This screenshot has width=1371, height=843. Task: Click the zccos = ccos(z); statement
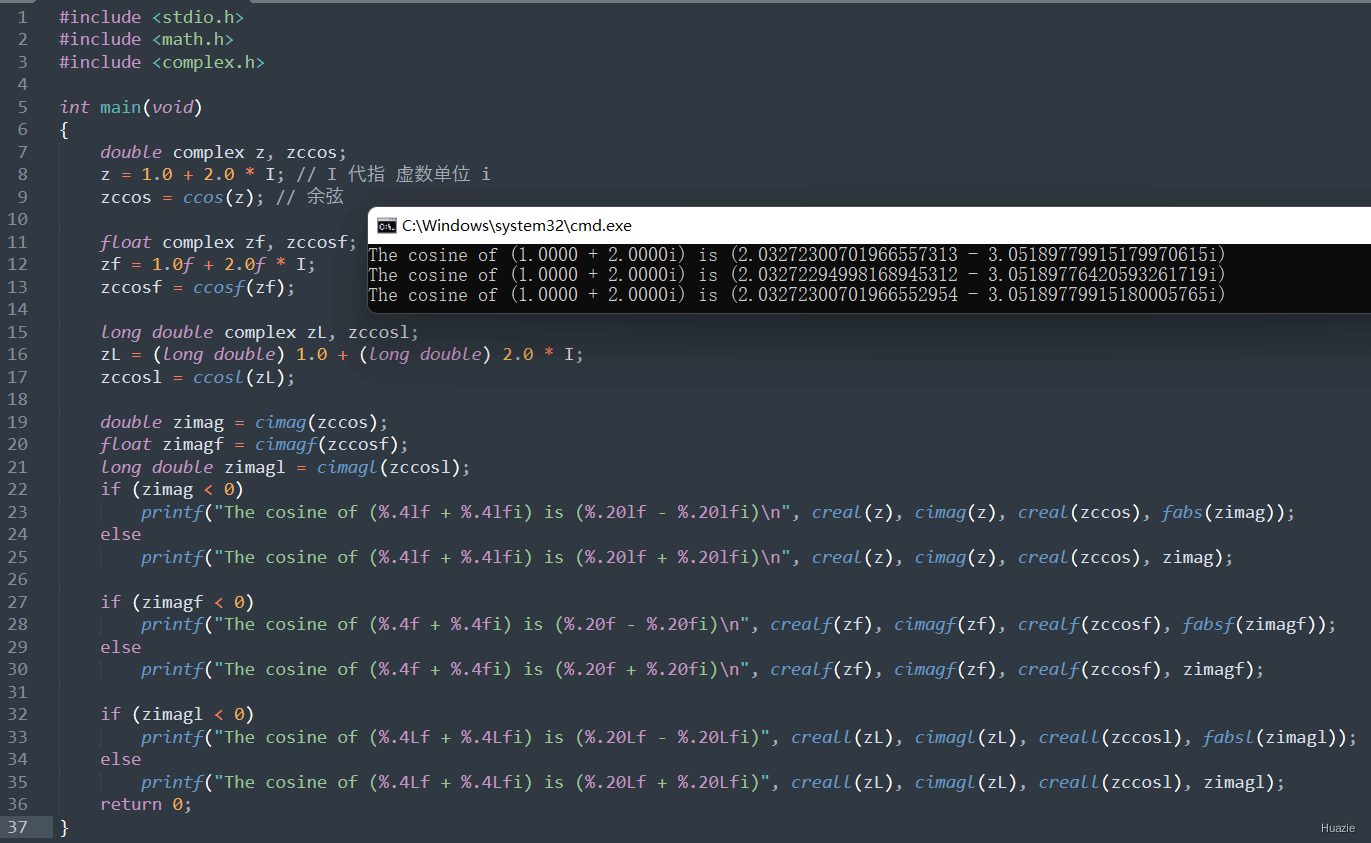coord(182,197)
